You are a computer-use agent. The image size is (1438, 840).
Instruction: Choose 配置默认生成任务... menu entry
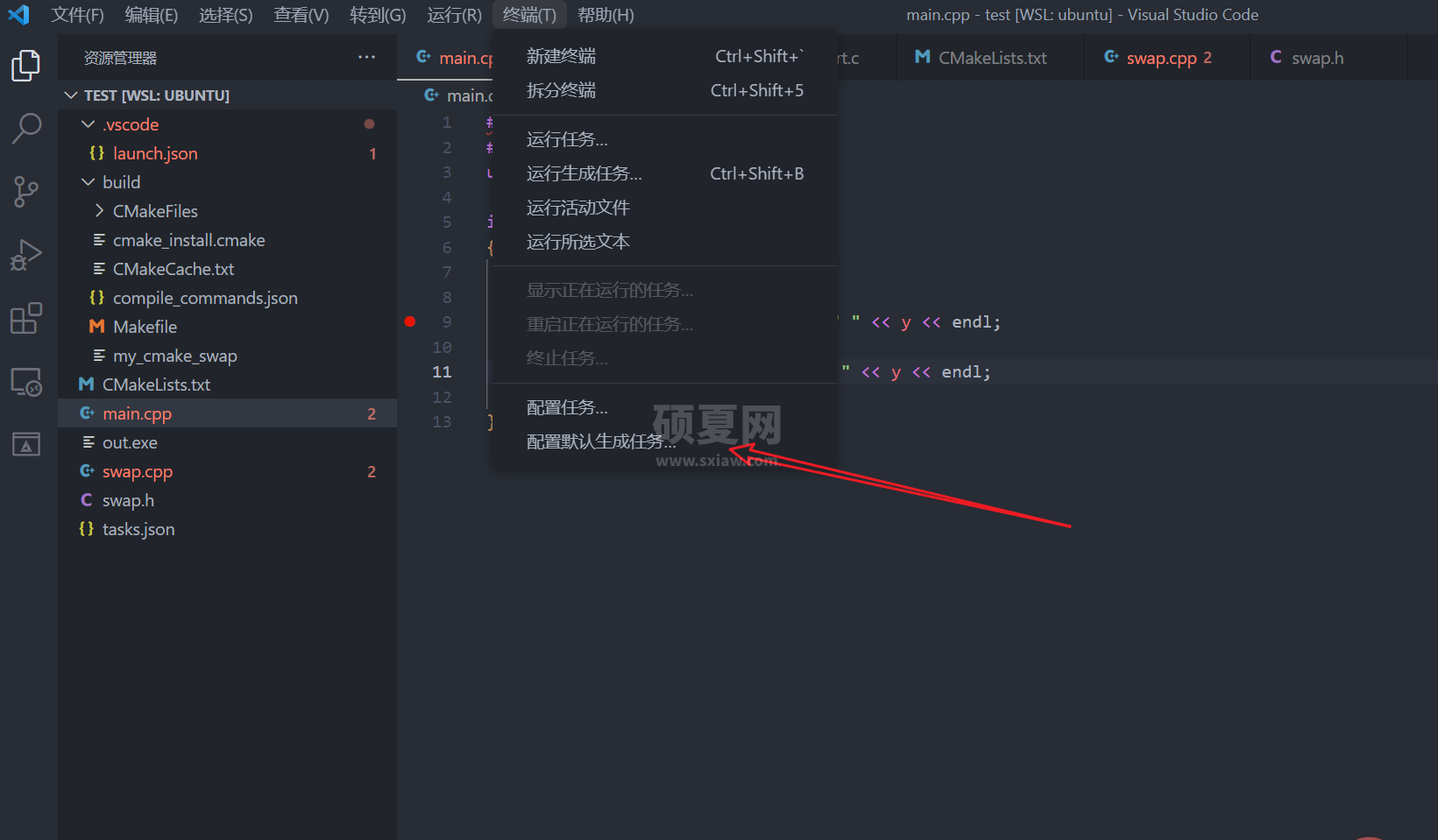(x=665, y=441)
